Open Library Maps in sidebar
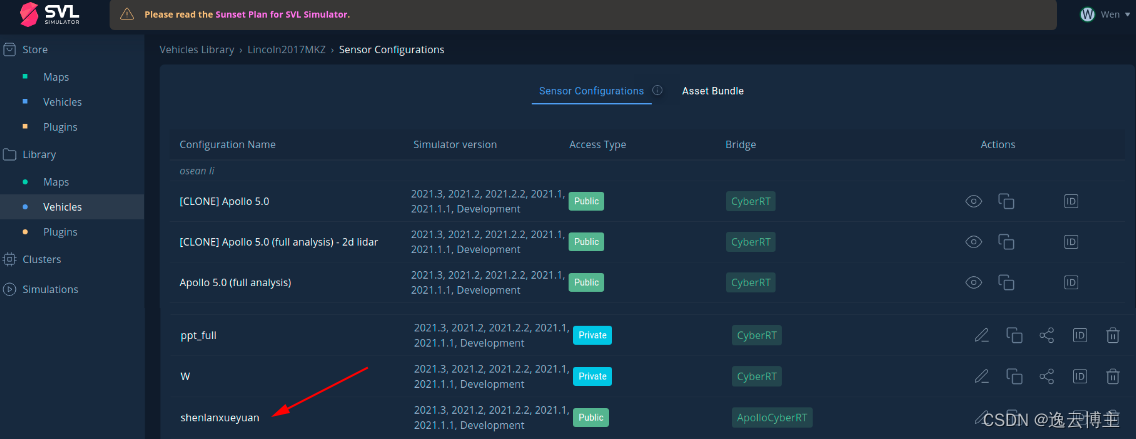Image resolution: width=1136 pixels, height=439 pixels. pos(56,182)
